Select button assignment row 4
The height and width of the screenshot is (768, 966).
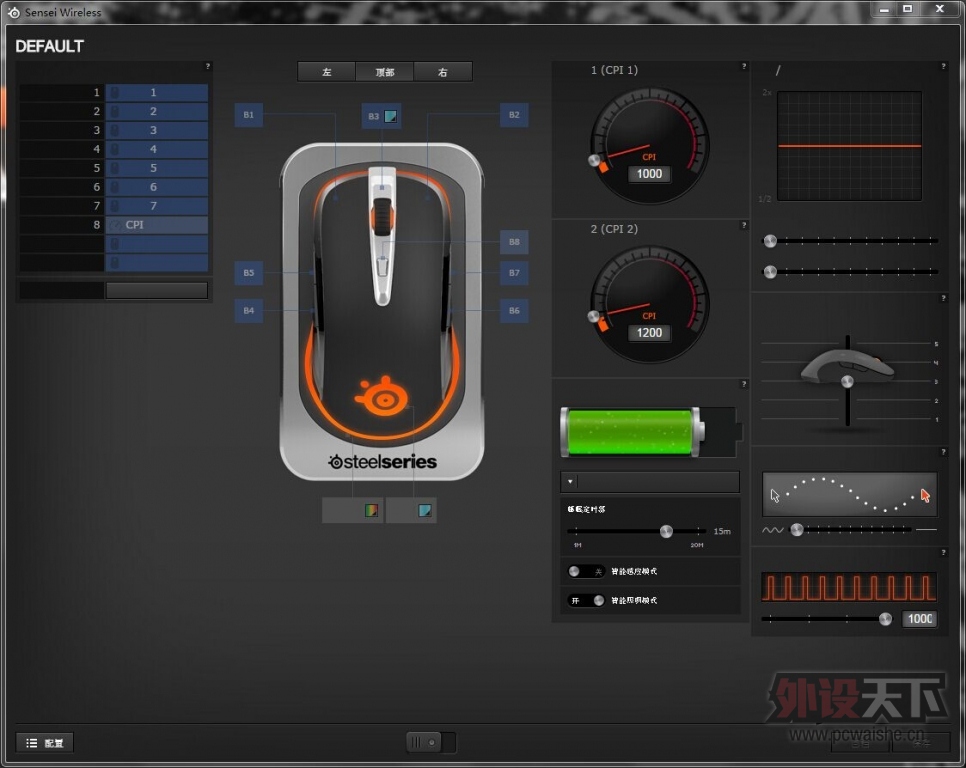[156, 149]
